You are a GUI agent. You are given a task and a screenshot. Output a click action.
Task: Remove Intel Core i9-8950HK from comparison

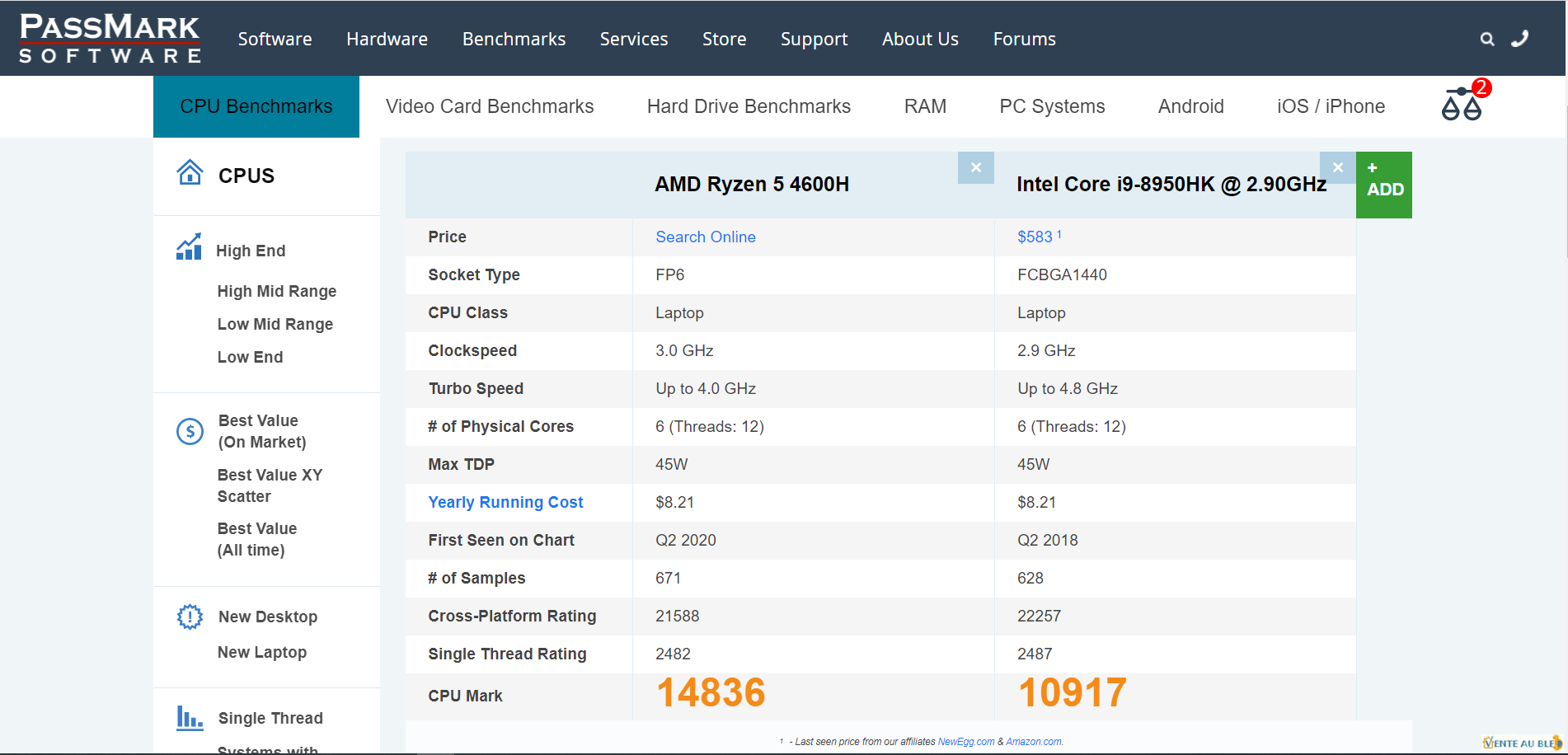coord(1338,167)
